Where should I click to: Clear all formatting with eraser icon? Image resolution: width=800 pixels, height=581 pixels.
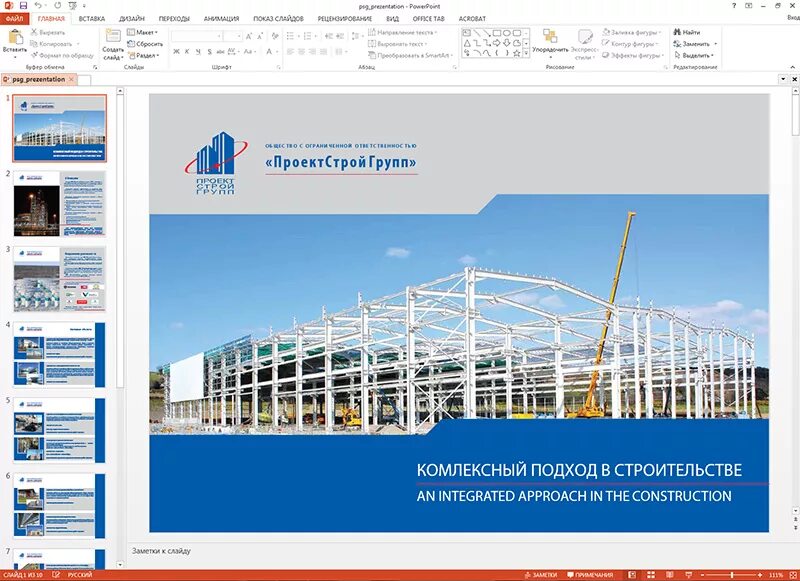[275, 36]
